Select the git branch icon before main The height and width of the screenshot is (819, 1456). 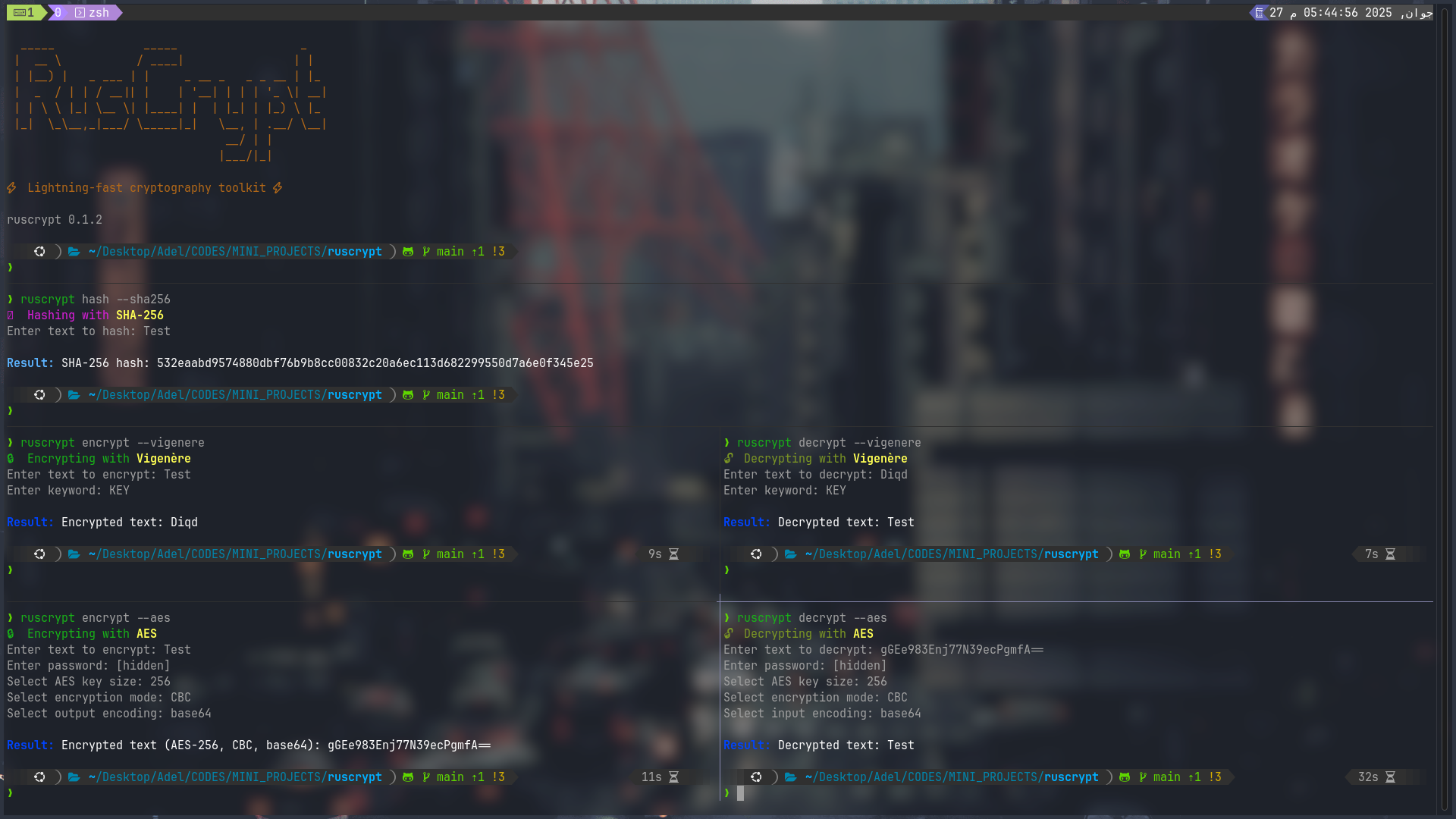425,251
